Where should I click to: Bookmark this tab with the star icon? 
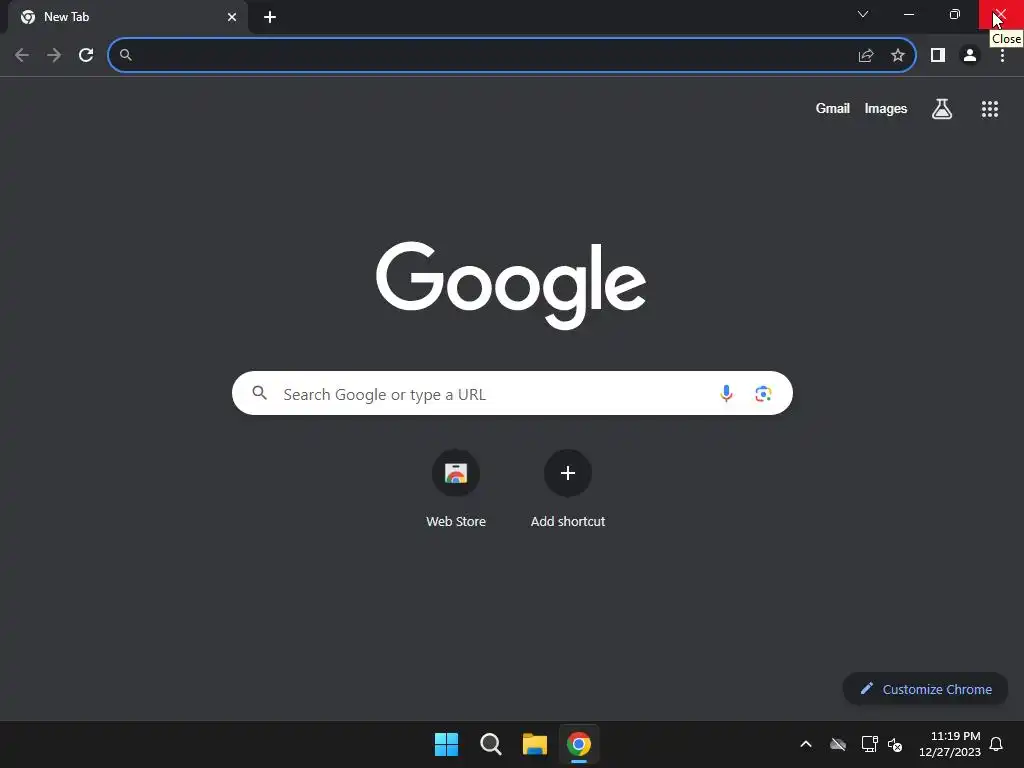click(x=898, y=56)
